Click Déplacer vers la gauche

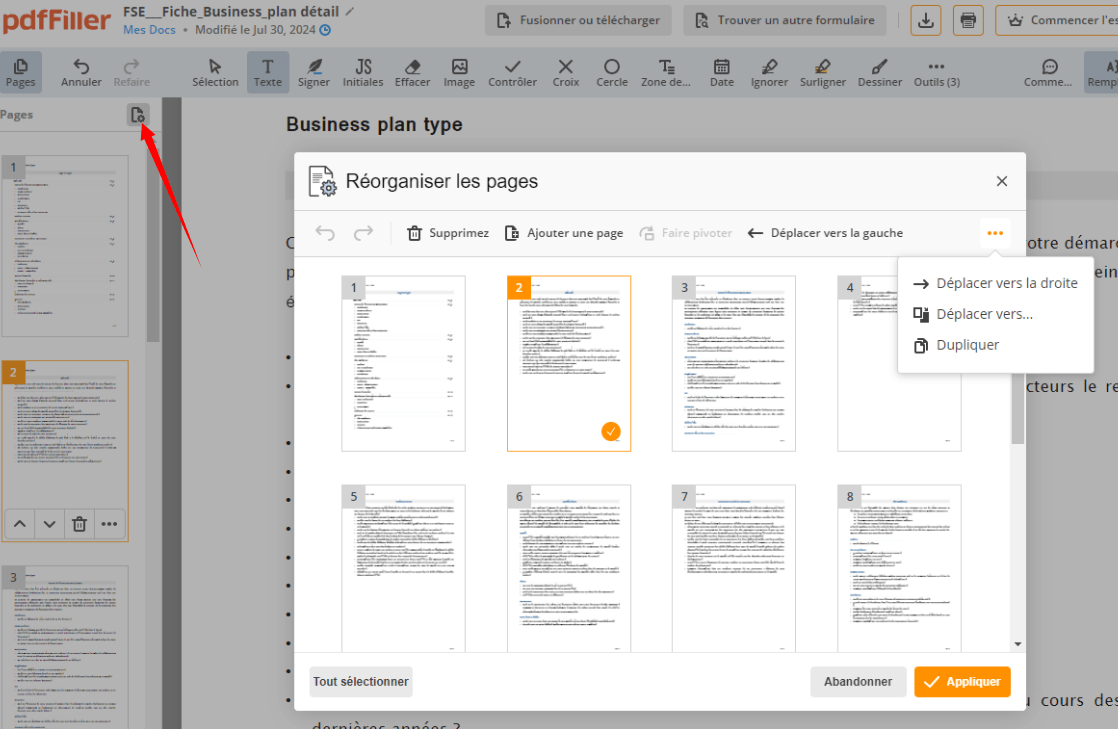pyautogui.click(x=825, y=233)
